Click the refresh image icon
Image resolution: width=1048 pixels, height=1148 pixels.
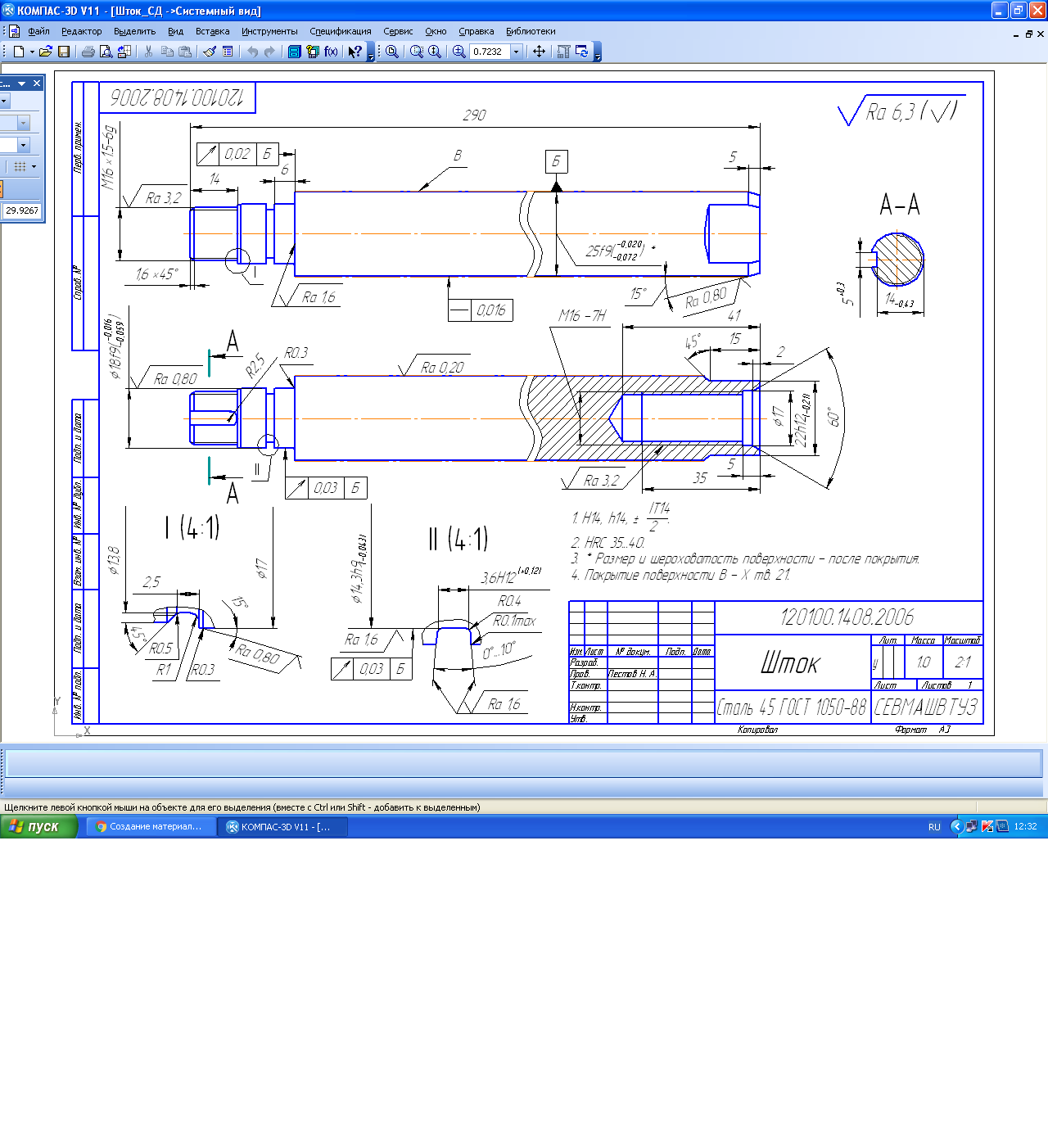582,52
